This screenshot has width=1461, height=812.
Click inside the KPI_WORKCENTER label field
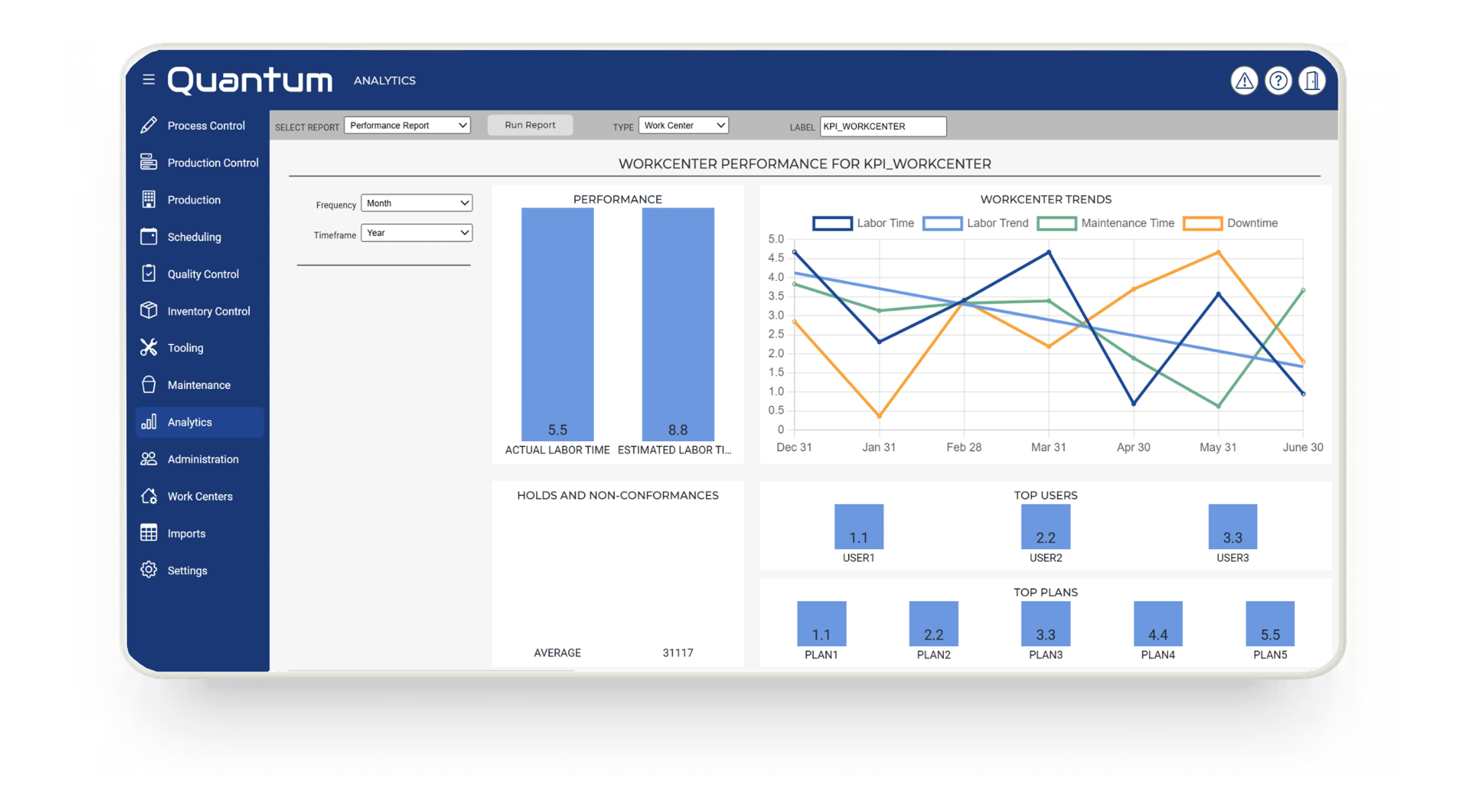point(882,126)
